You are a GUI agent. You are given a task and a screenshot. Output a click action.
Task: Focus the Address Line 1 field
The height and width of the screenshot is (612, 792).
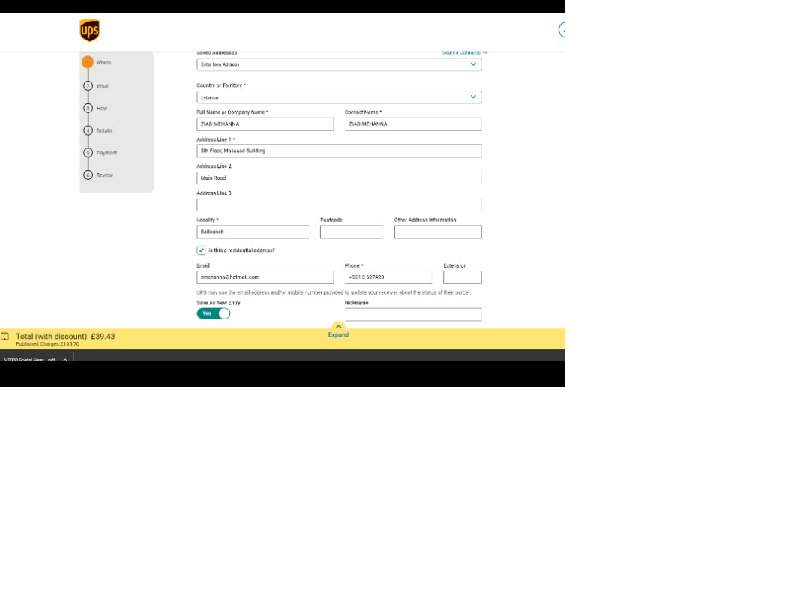[x=338, y=151]
